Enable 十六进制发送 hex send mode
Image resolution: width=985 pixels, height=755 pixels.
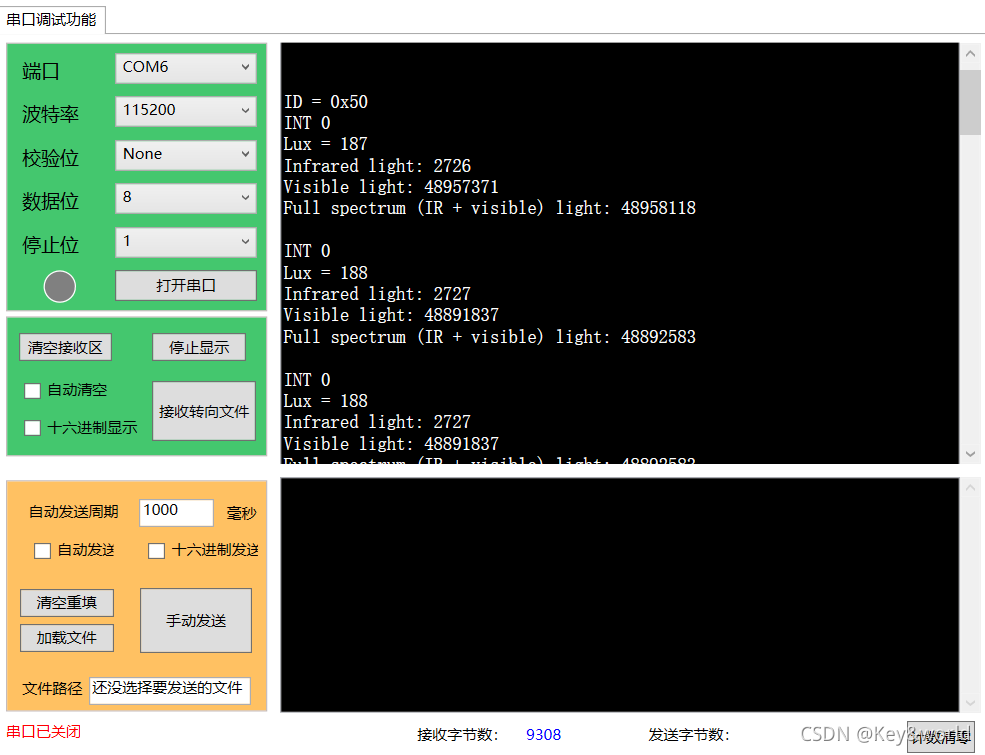pos(156,550)
